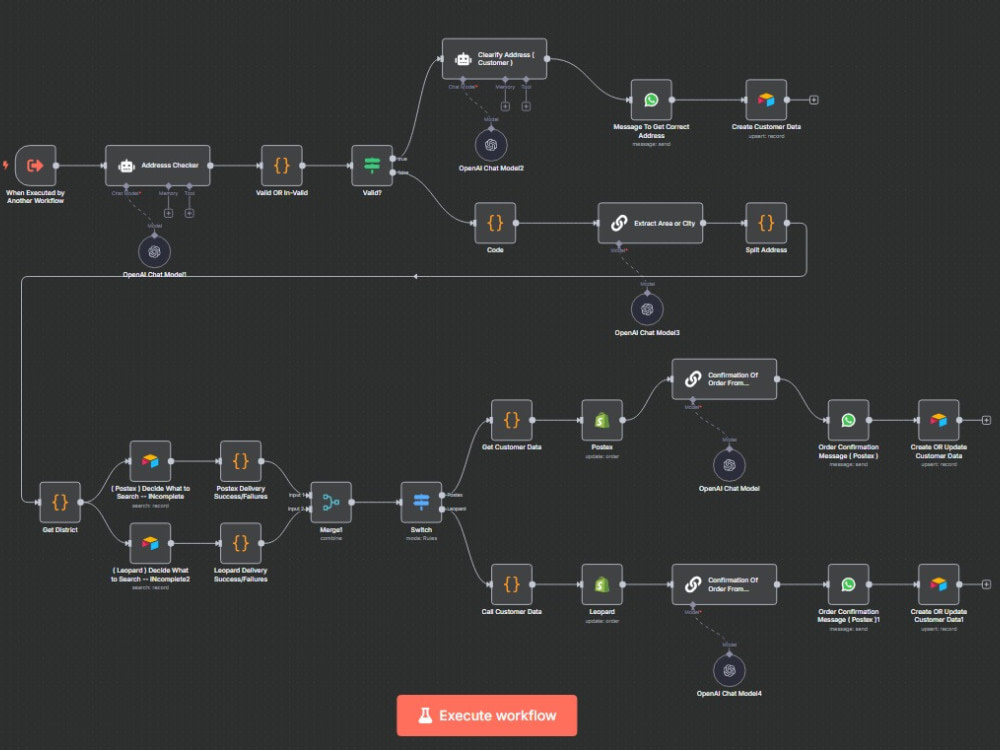Click the 'Code' node
The height and width of the screenshot is (750, 1000).
click(x=495, y=223)
